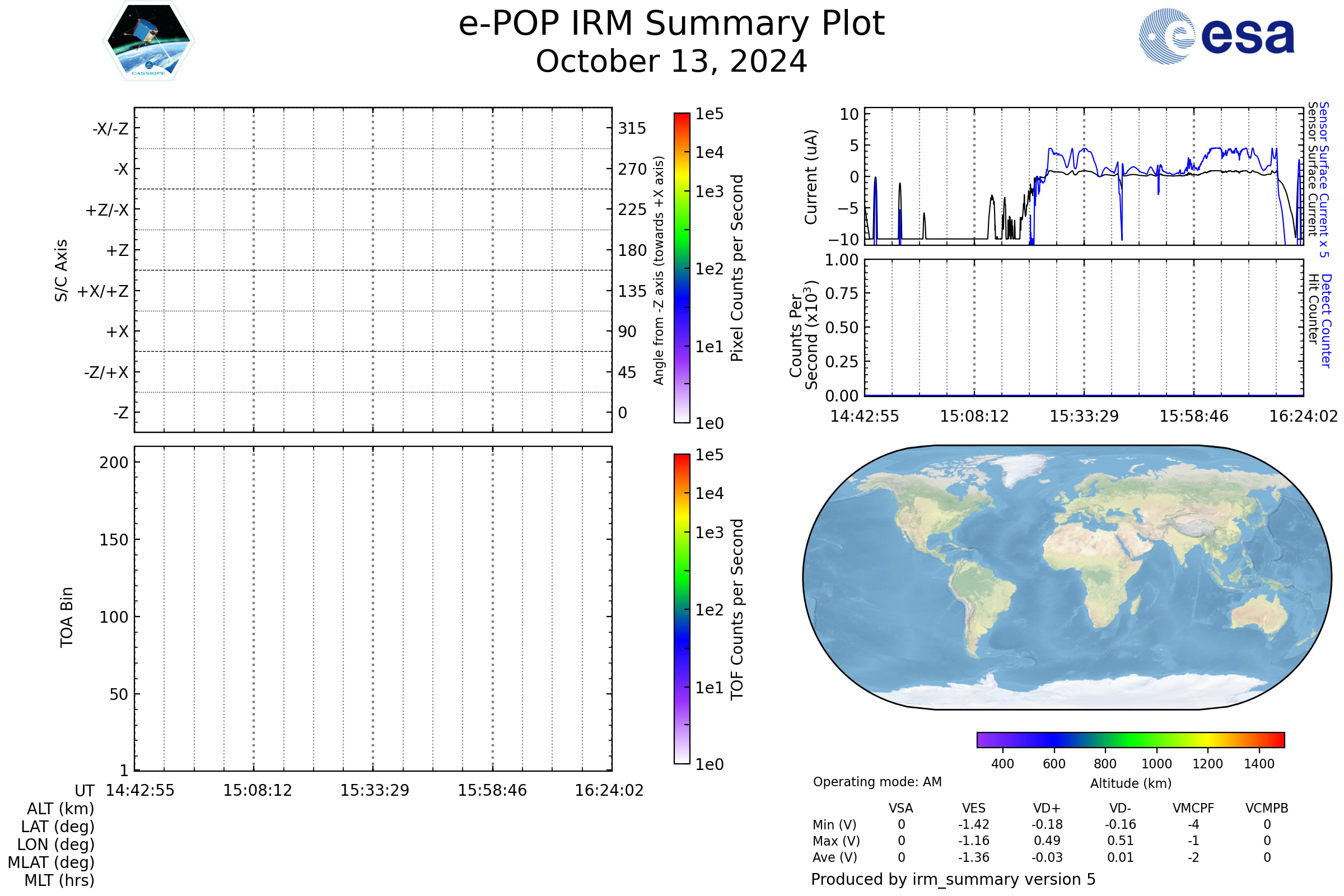Click the 15:33:29 tick under TOA Bin plot

pos(375,790)
